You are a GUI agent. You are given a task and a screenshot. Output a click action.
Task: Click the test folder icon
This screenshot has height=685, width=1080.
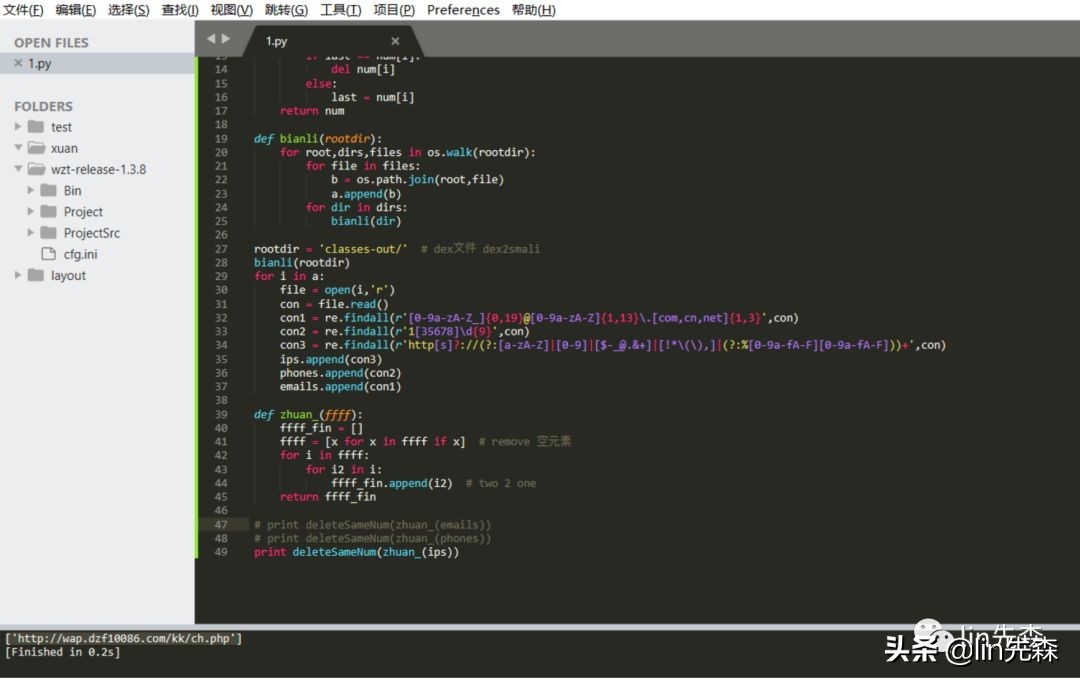36,127
